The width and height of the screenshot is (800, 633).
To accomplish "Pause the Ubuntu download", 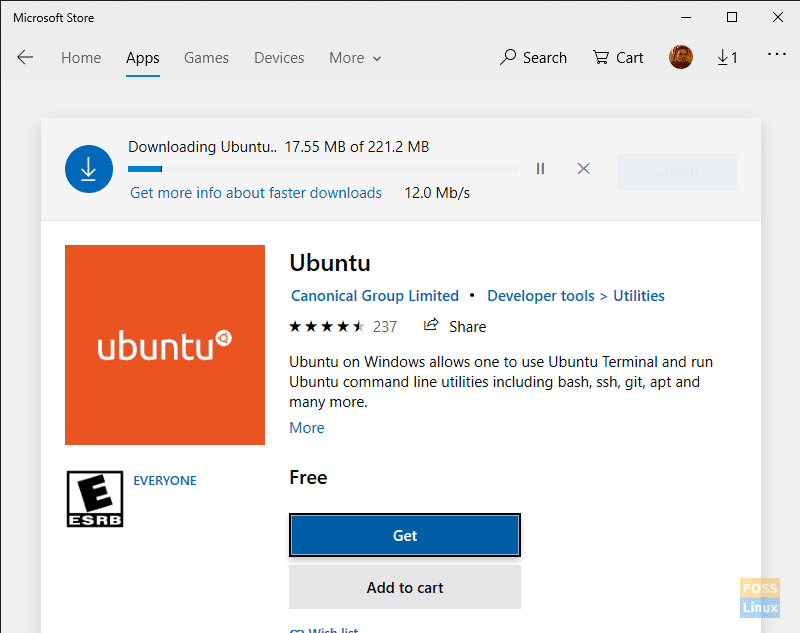I will coord(540,168).
